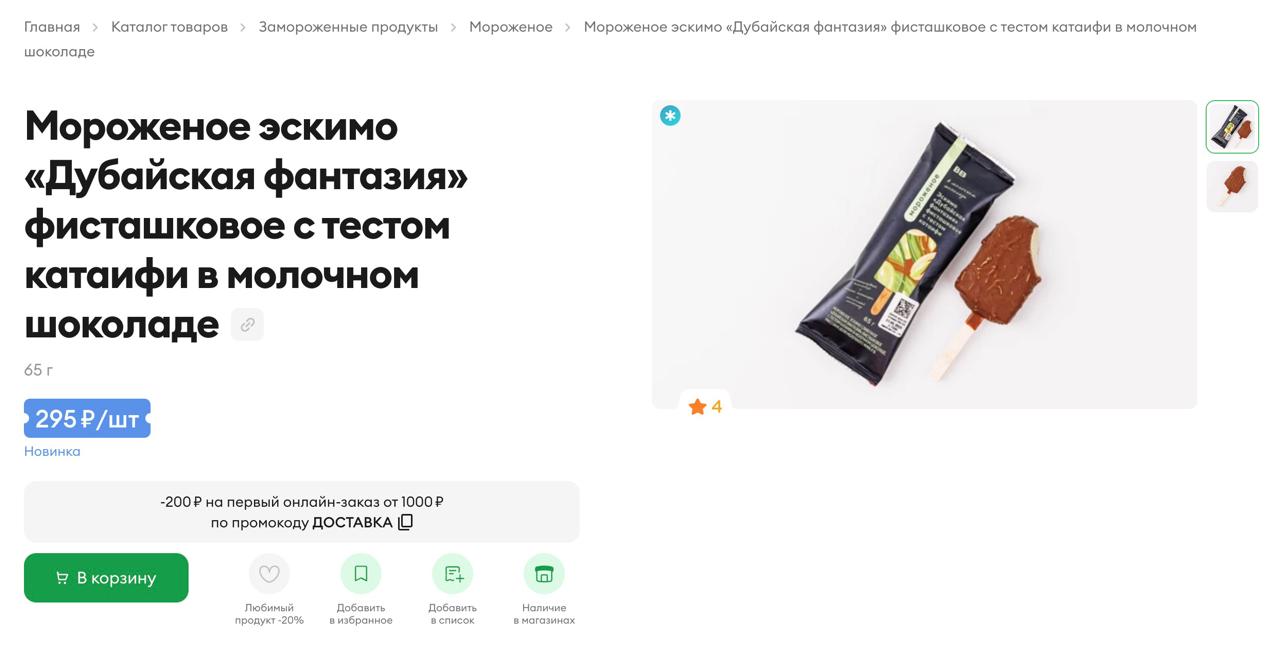Add item with В корзину button
This screenshot has height=646, width=1280.
click(106, 578)
